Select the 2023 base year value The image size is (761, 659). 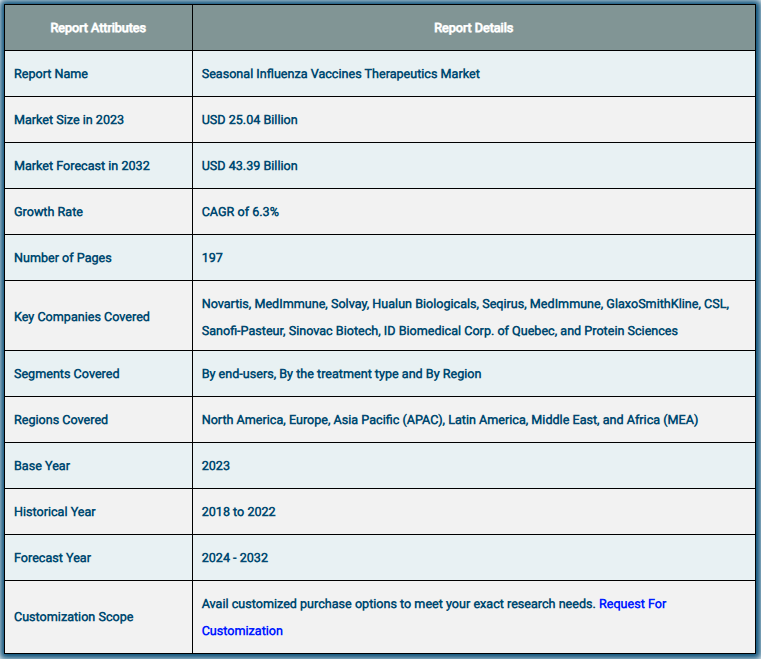pos(215,466)
